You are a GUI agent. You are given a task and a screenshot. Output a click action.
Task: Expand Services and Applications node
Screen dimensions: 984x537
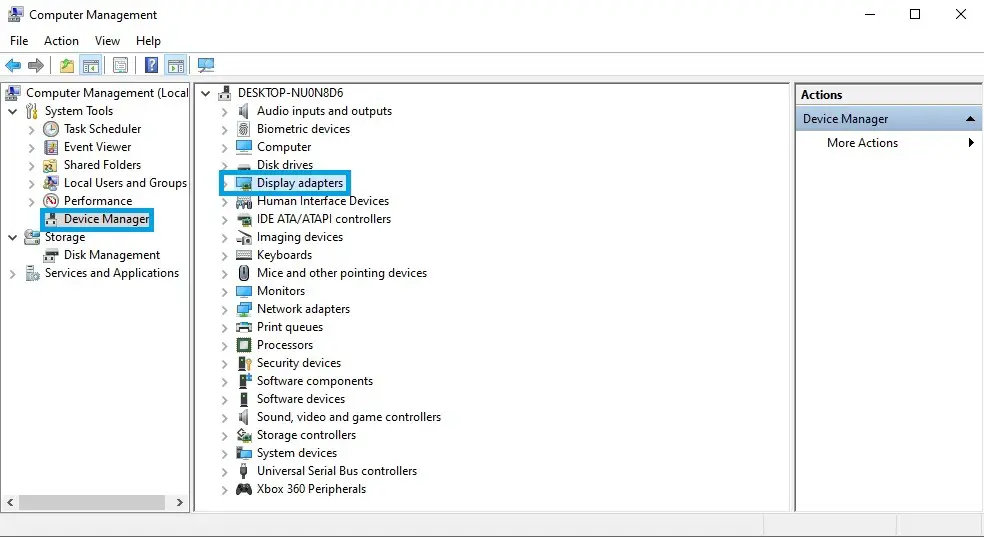tap(12, 274)
